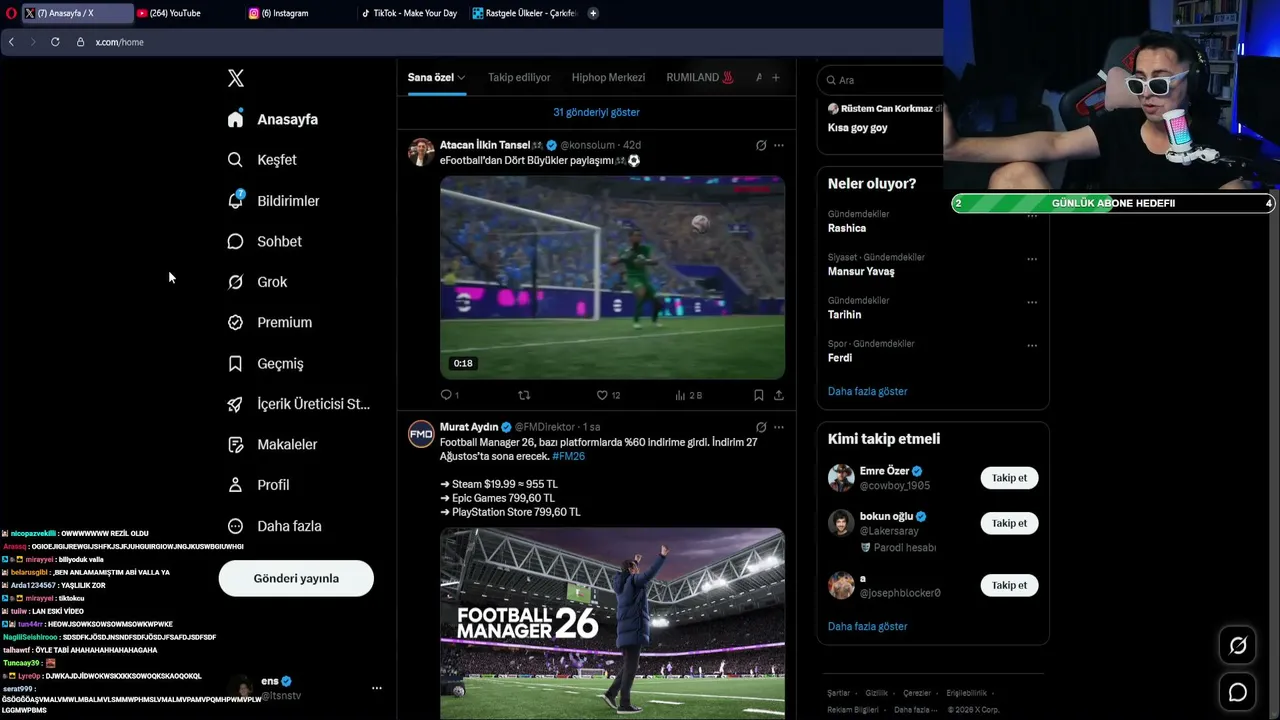This screenshot has width=1280, height=720.
Task: Switch to the Rastgele Ülkeler browser tab
Action: pos(524,13)
